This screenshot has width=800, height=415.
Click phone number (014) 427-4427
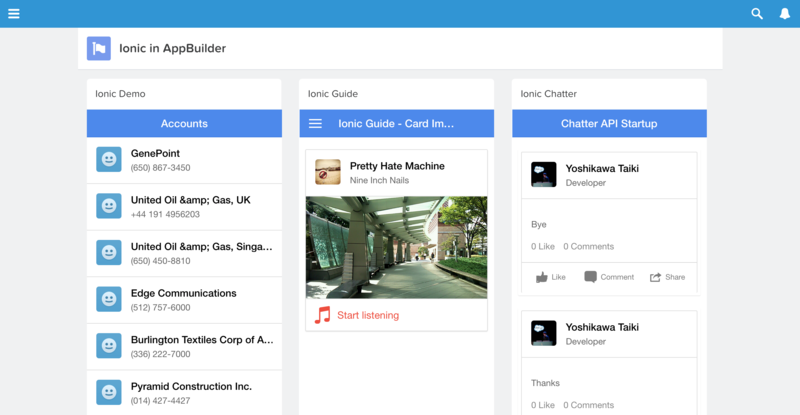tap(160, 401)
